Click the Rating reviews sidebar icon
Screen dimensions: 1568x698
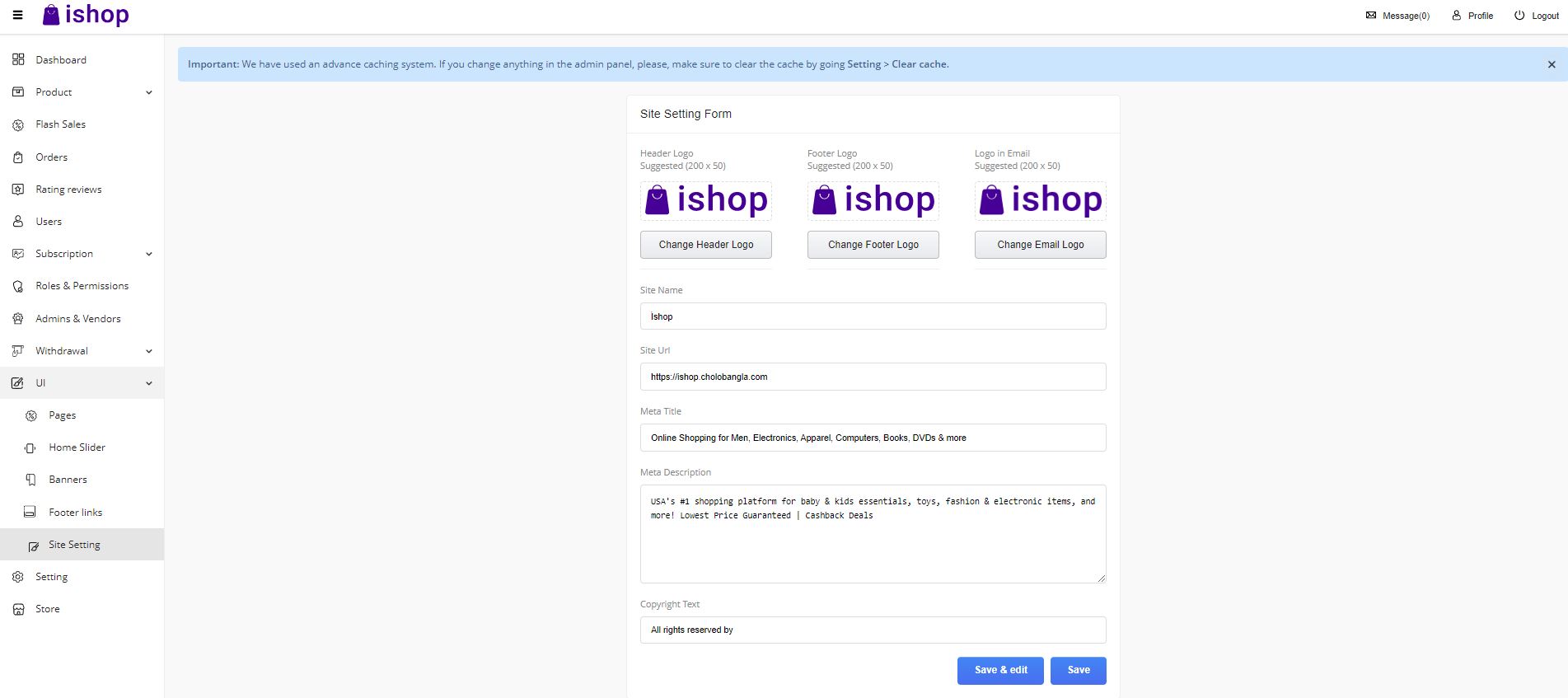pos(18,190)
